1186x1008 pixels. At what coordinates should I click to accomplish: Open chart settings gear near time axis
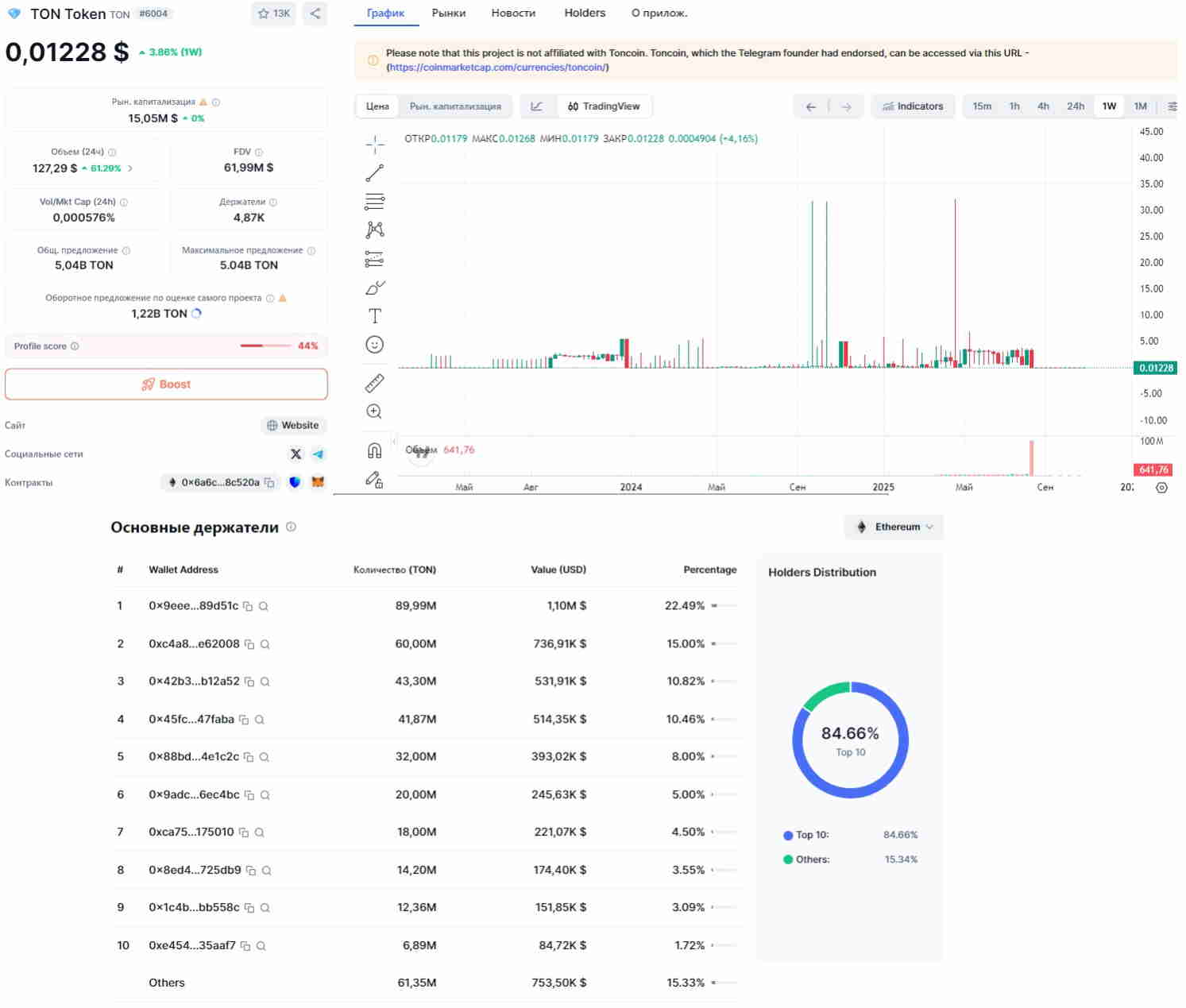click(1161, 488)
